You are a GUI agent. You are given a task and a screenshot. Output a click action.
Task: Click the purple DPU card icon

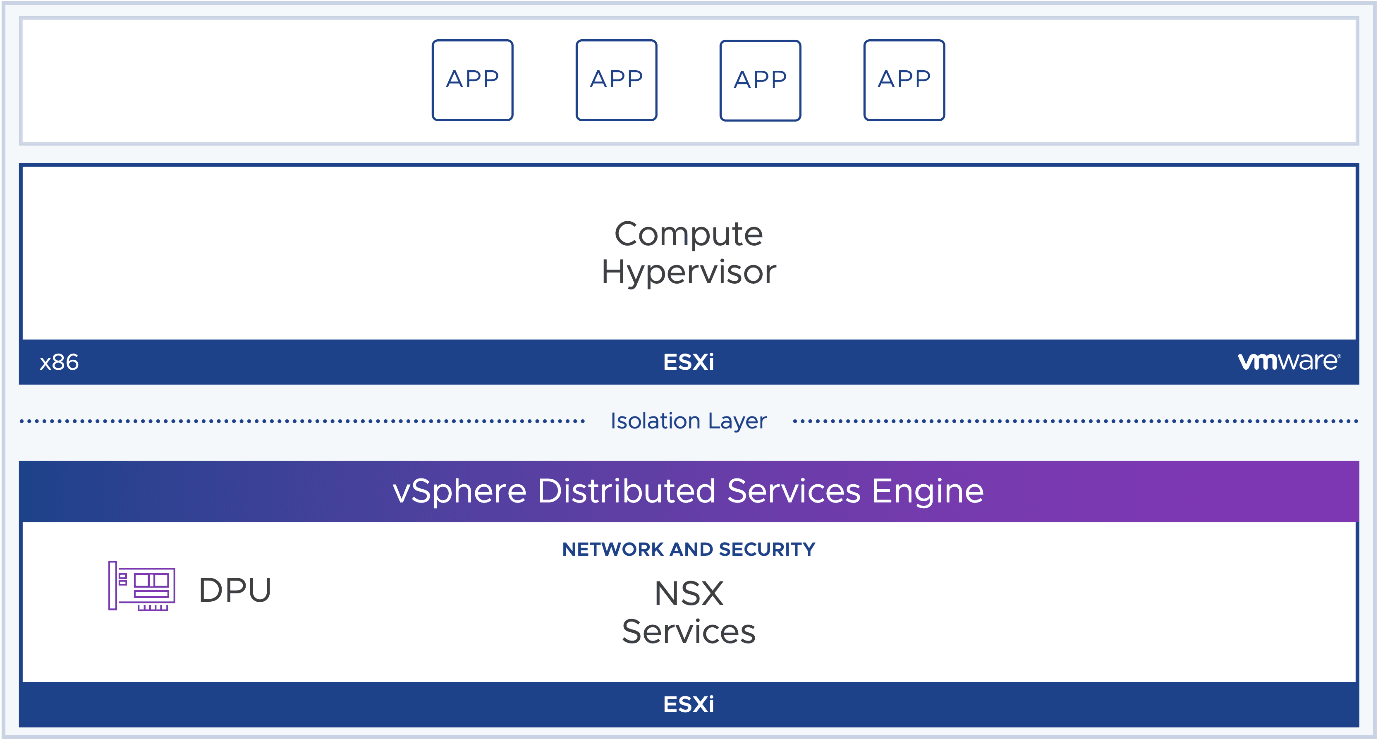click(141, 587)
